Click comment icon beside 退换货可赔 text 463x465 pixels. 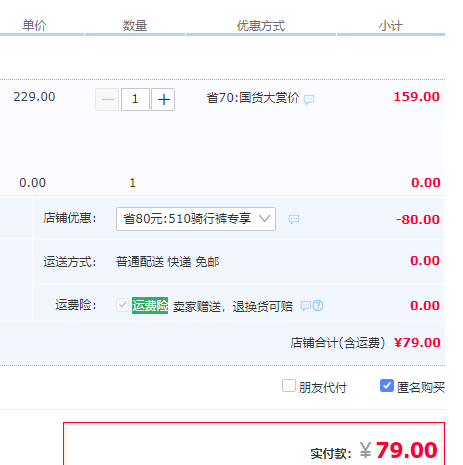pos(306,305)
